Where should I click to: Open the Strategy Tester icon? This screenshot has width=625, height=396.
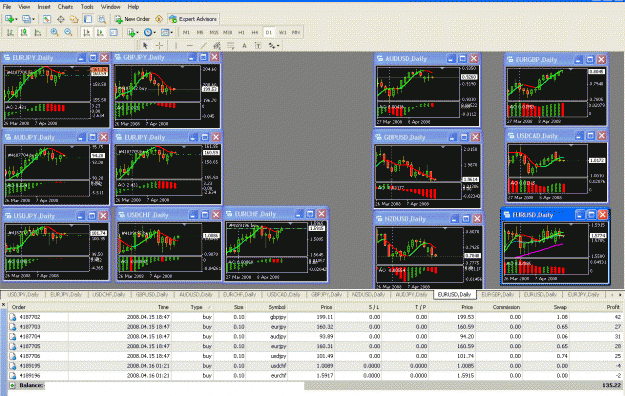(x=102, y=19)
